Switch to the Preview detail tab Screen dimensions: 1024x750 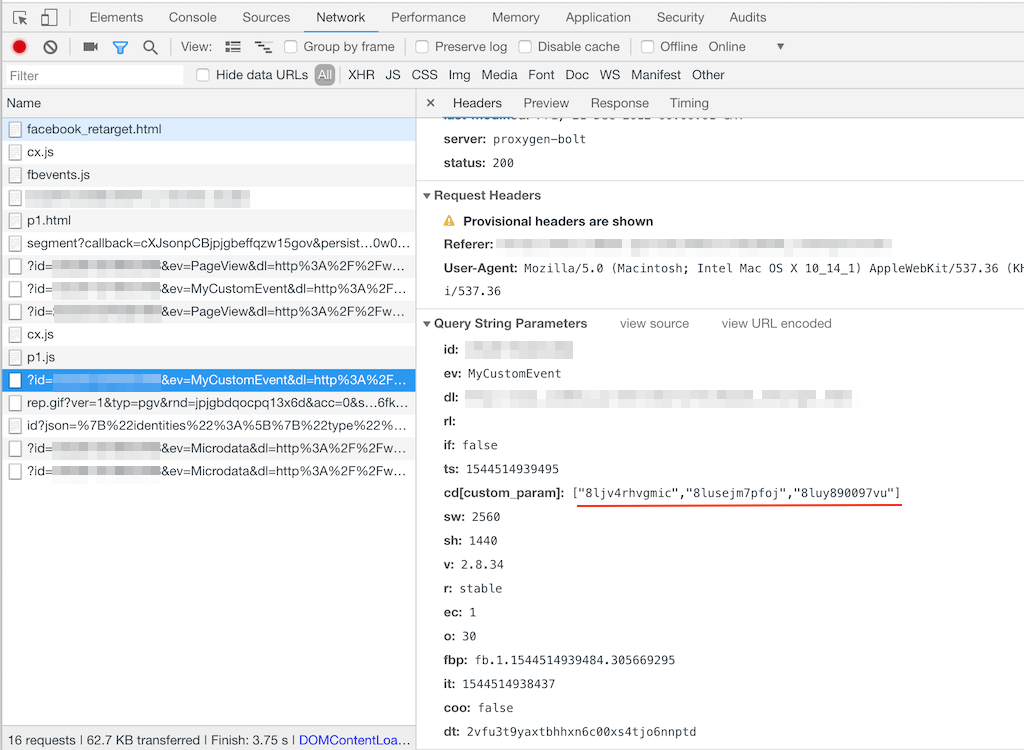(546, 103)
